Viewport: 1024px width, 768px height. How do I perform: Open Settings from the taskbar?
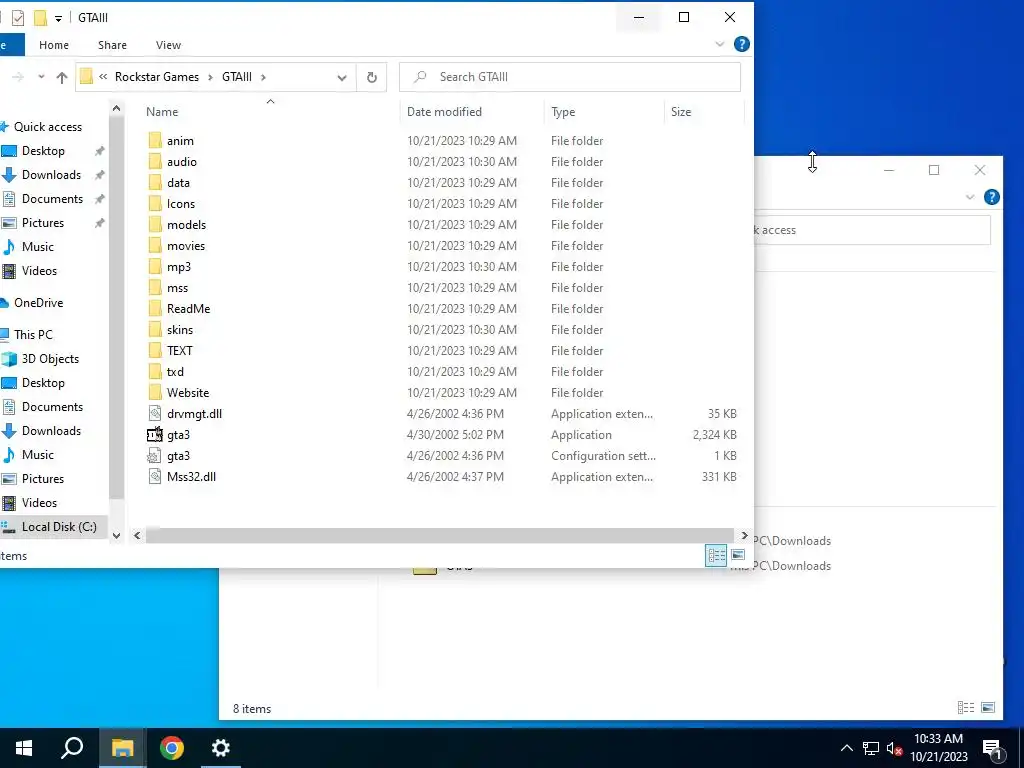(221, 748)
